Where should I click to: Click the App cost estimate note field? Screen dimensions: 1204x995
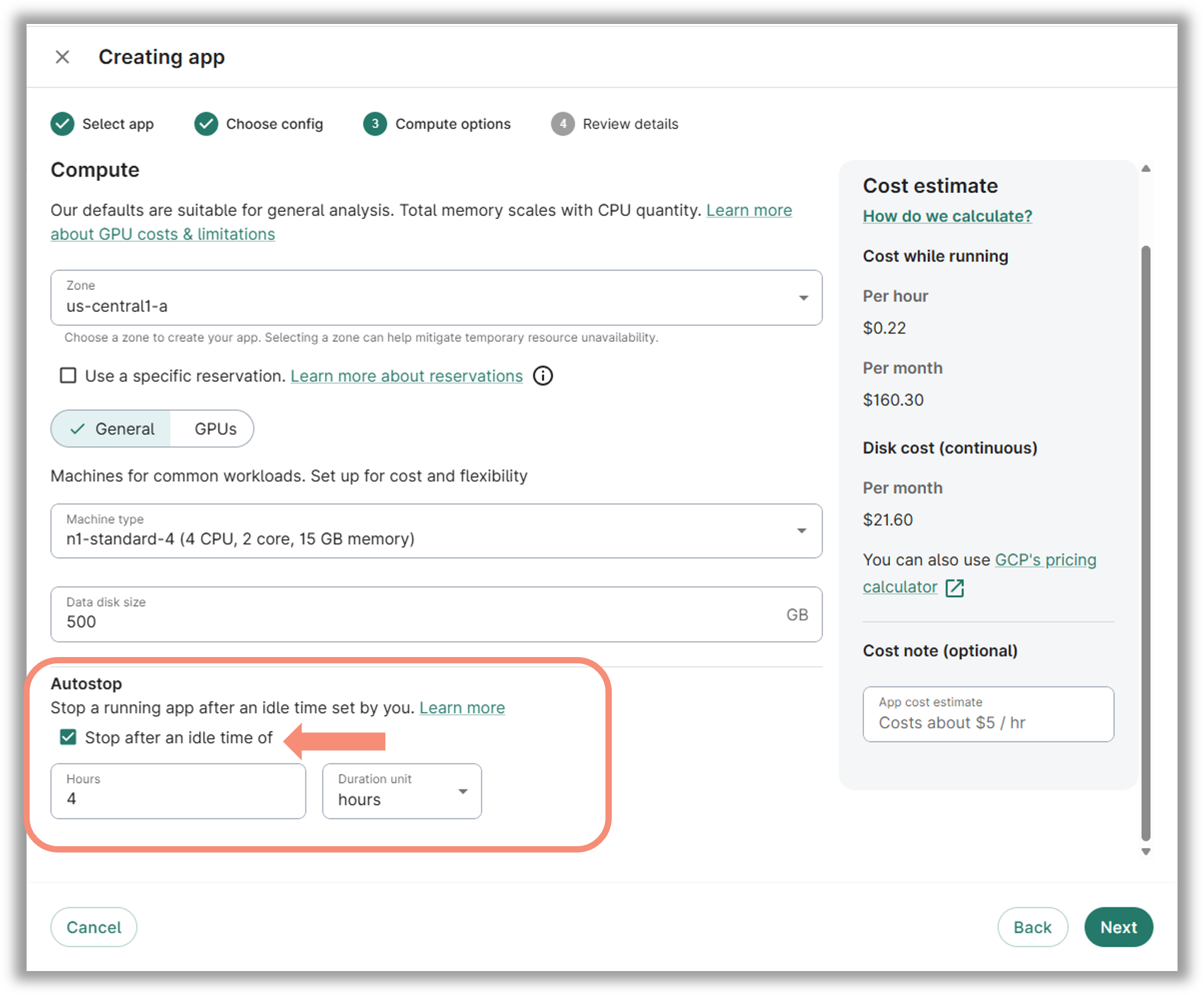(x=988, y=714)
